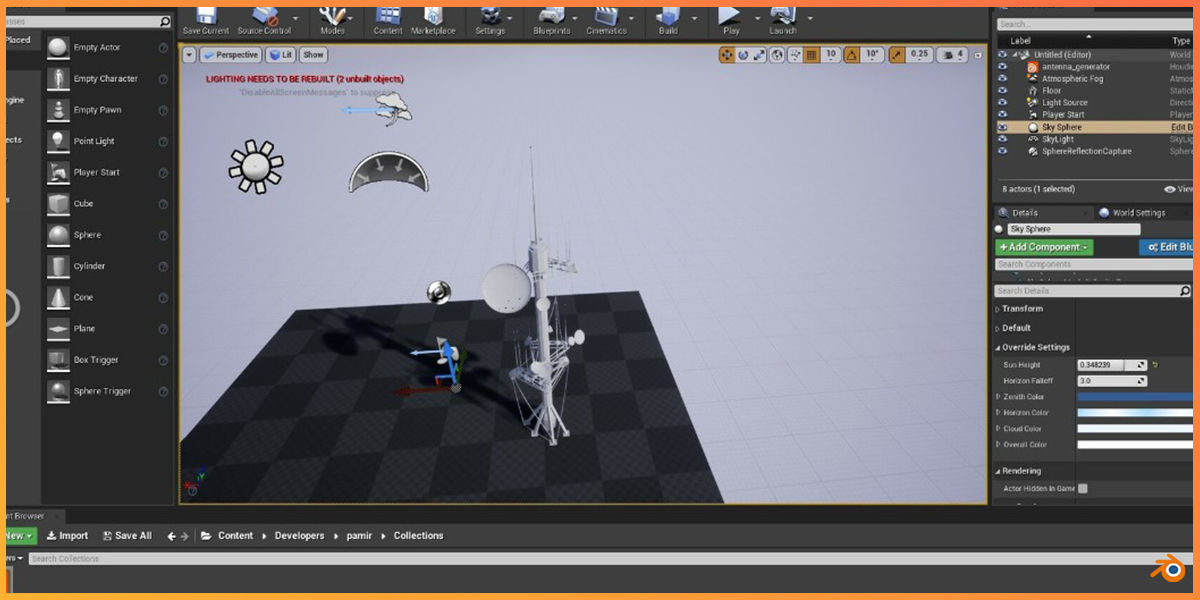Hide the Atmospheric Fog actor with its eye toggle
Image resolution: width=1200 pixels, height=600 pixels.
[1002, 78]
